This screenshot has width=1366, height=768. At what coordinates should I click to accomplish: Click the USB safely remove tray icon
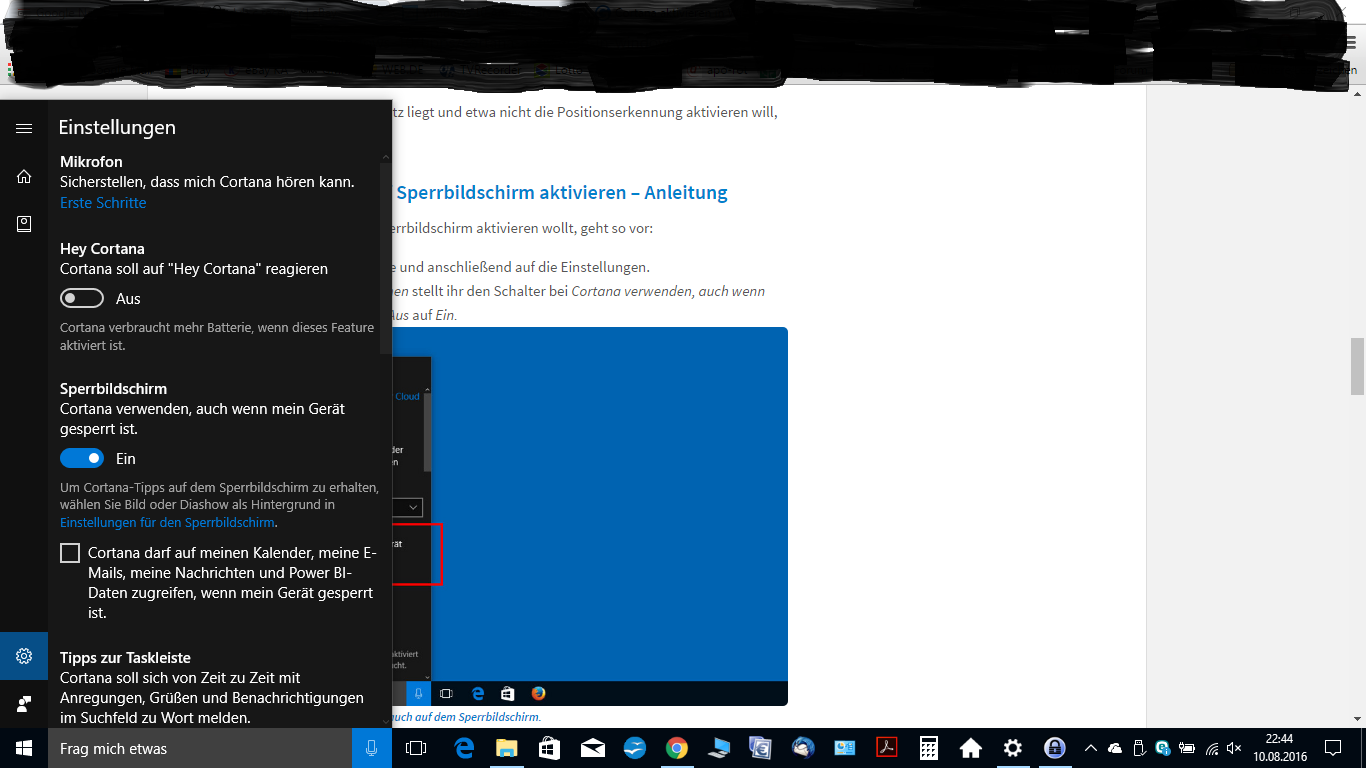coord(1139,748)
